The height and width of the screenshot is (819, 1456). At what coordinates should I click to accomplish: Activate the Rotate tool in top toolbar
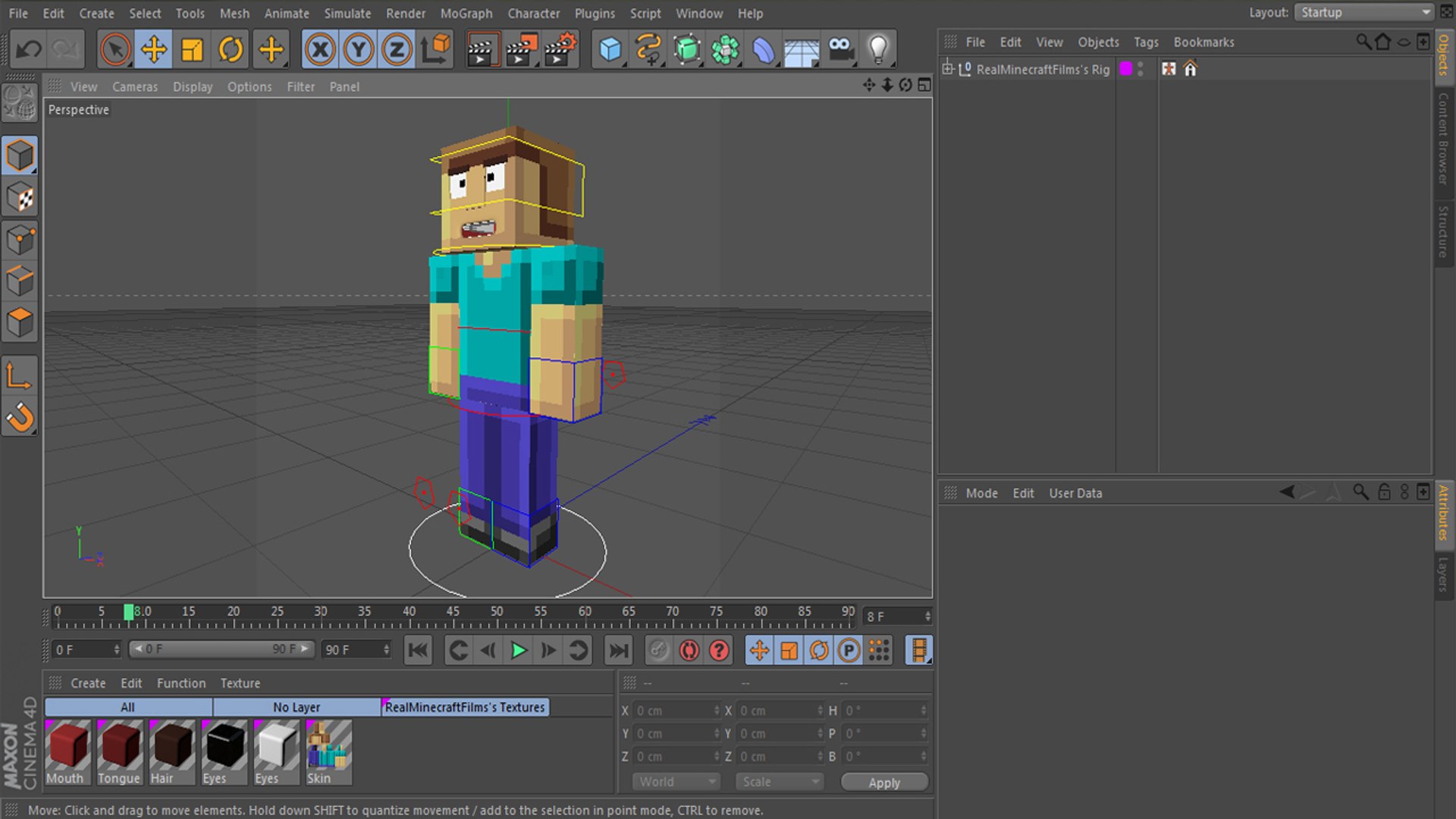[x=231, y=50]
